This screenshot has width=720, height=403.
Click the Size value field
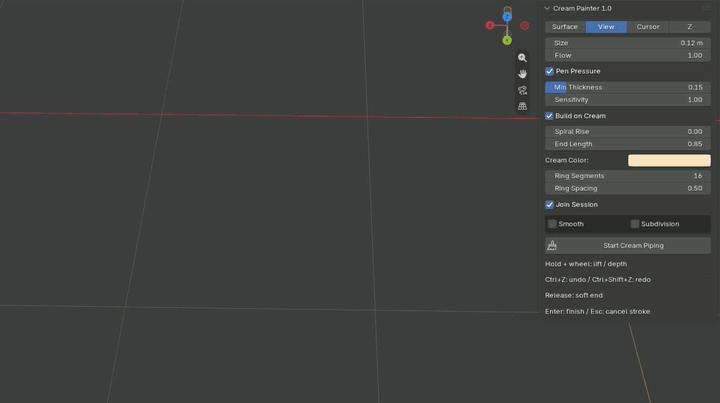click(628, 43)
